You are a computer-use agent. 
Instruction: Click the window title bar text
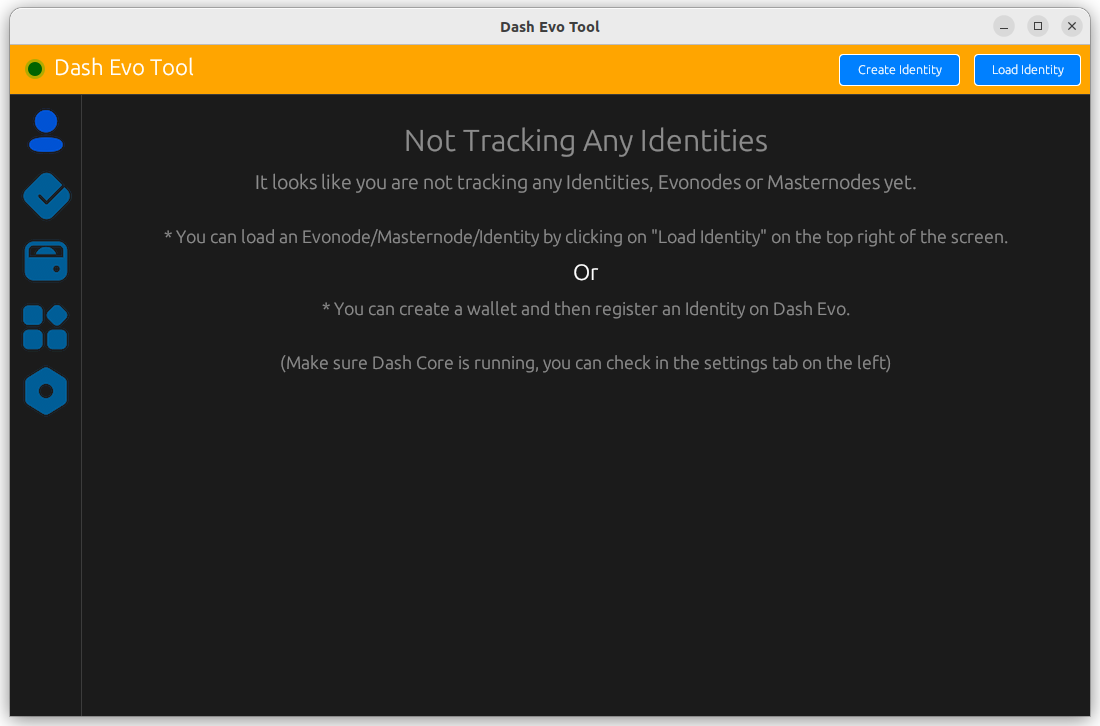tap(550, 27)
